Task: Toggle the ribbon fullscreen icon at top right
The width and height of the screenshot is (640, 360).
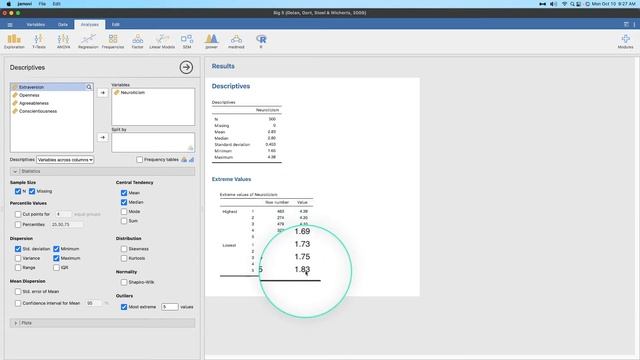Action: point(626,24)
